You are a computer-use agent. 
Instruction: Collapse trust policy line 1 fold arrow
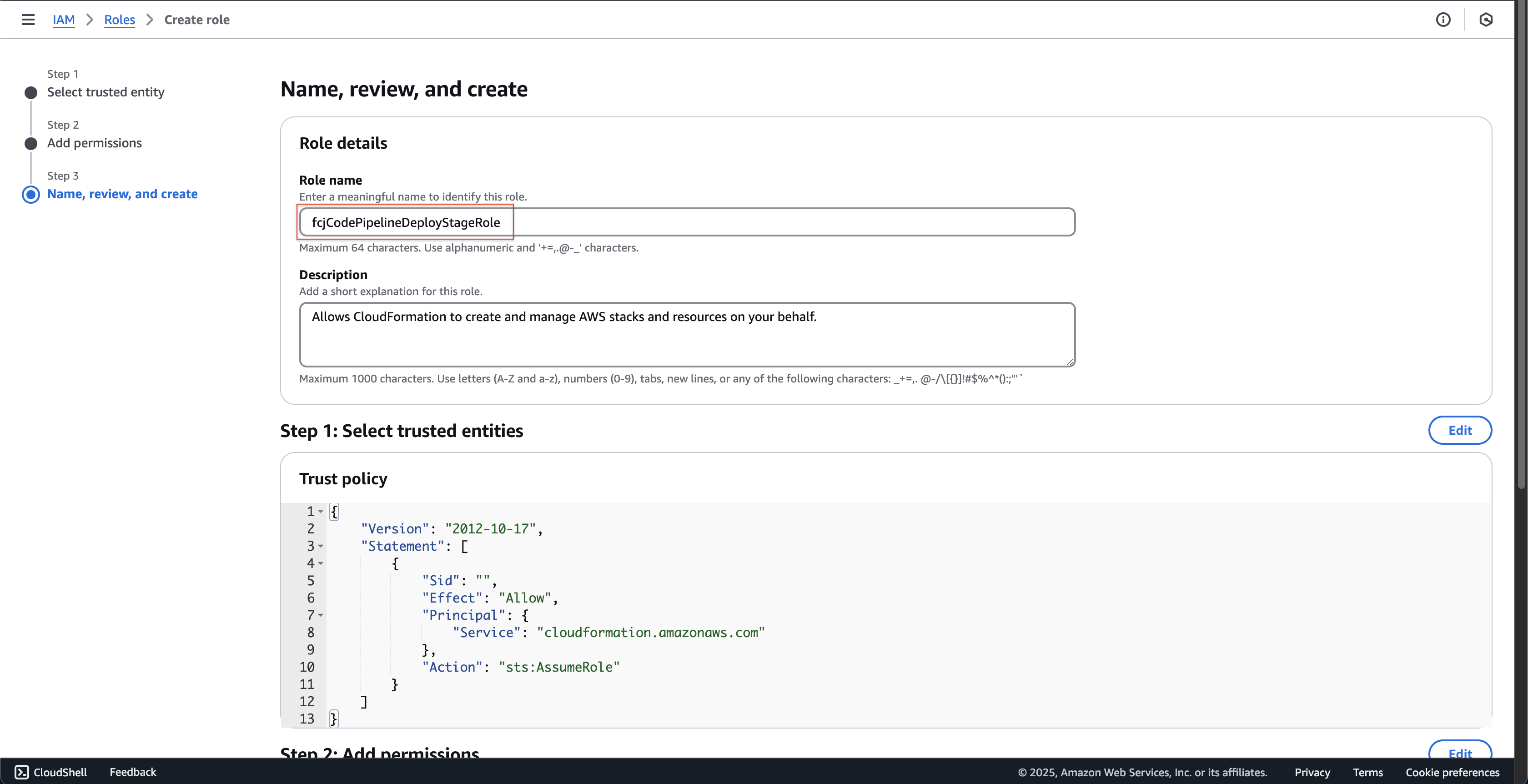pos(321,511)
